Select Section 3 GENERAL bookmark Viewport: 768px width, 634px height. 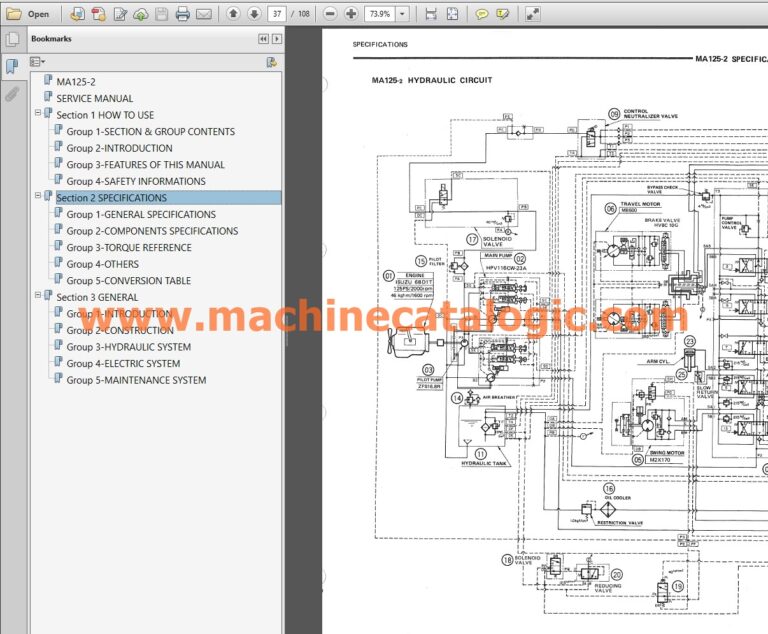tap(97, 297)
